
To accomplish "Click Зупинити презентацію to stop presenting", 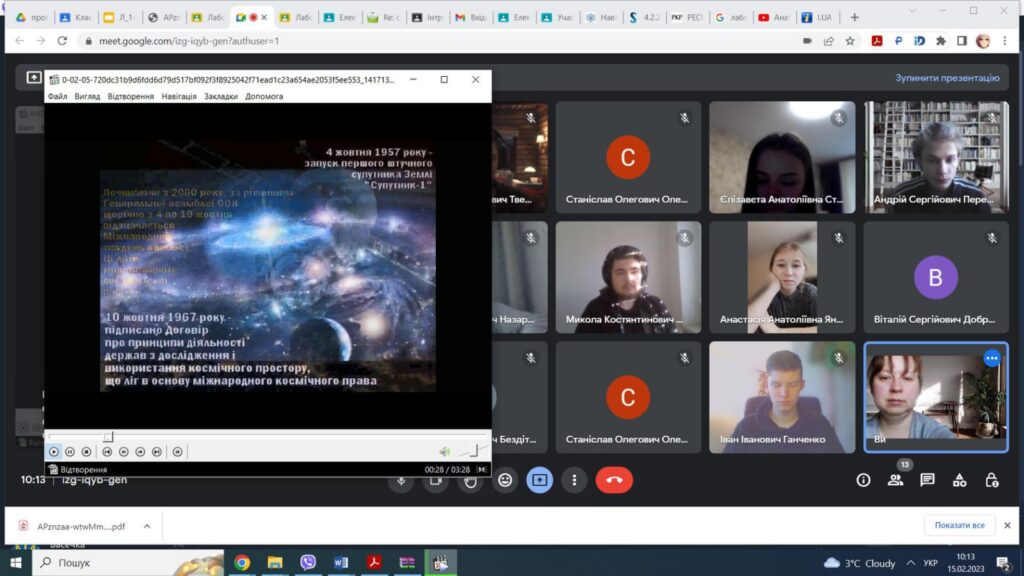I will click(x=946, y=78).
